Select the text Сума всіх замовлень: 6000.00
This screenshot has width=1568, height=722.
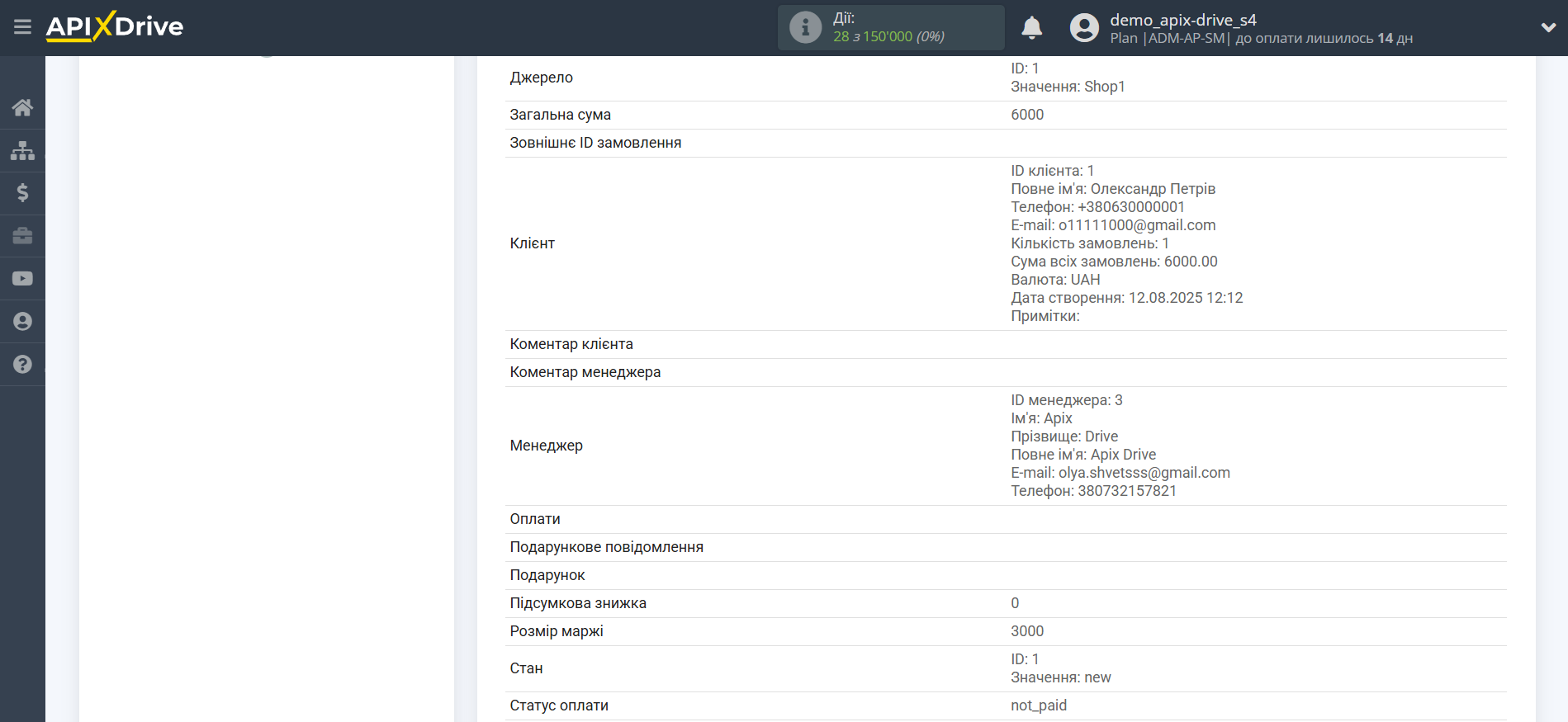pyautogui.click(x=1114, y=262)
